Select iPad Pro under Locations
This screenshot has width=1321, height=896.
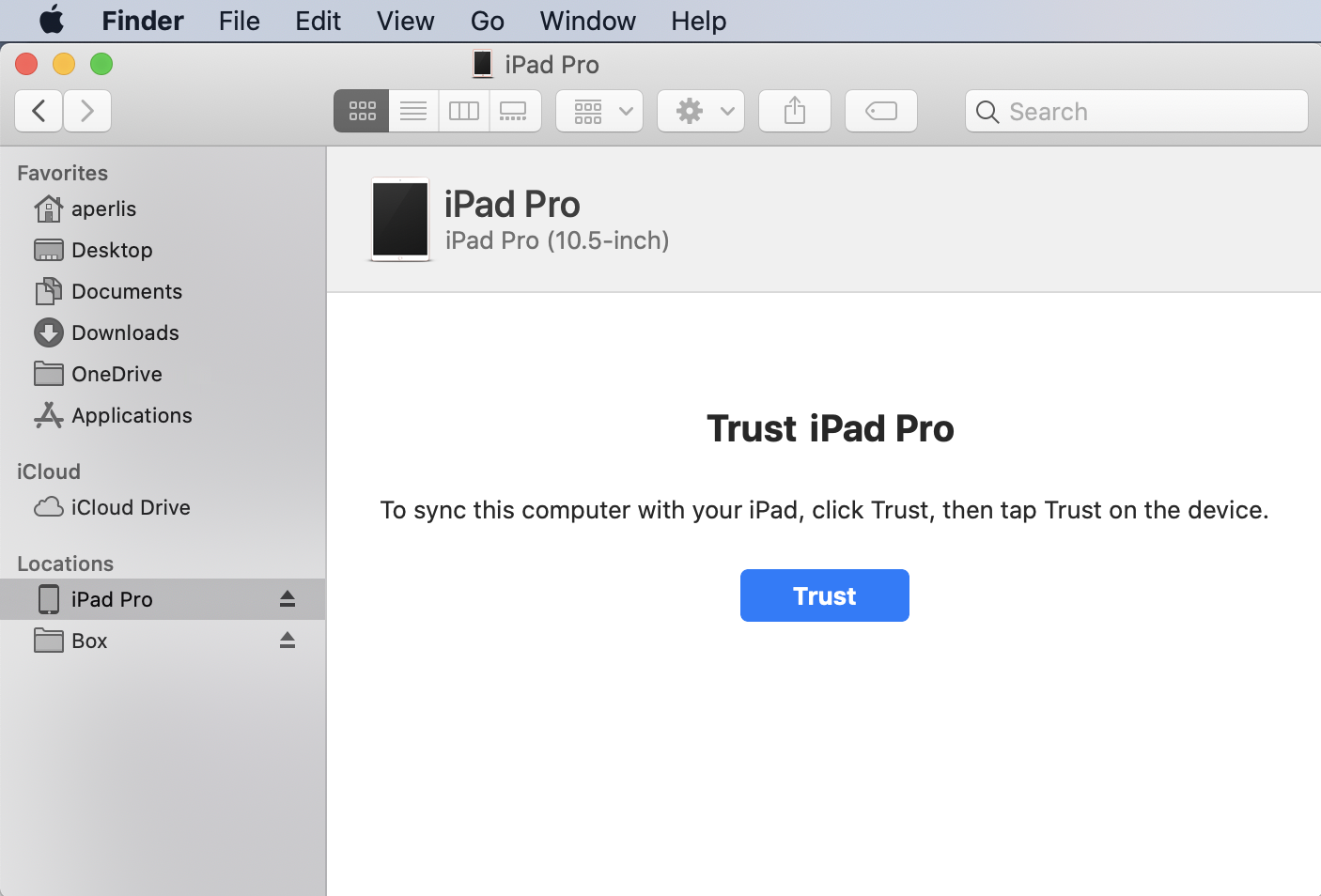click(x=163, y=599)
